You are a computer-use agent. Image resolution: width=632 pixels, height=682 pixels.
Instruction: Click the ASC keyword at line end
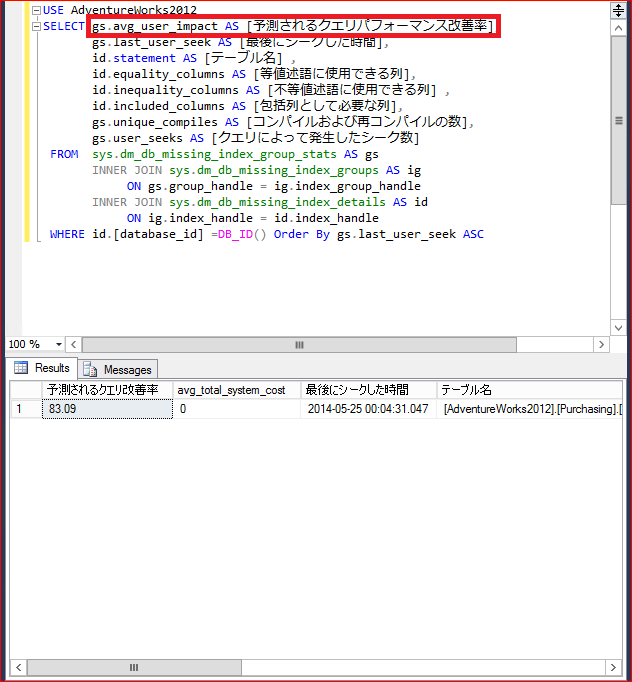473,234
